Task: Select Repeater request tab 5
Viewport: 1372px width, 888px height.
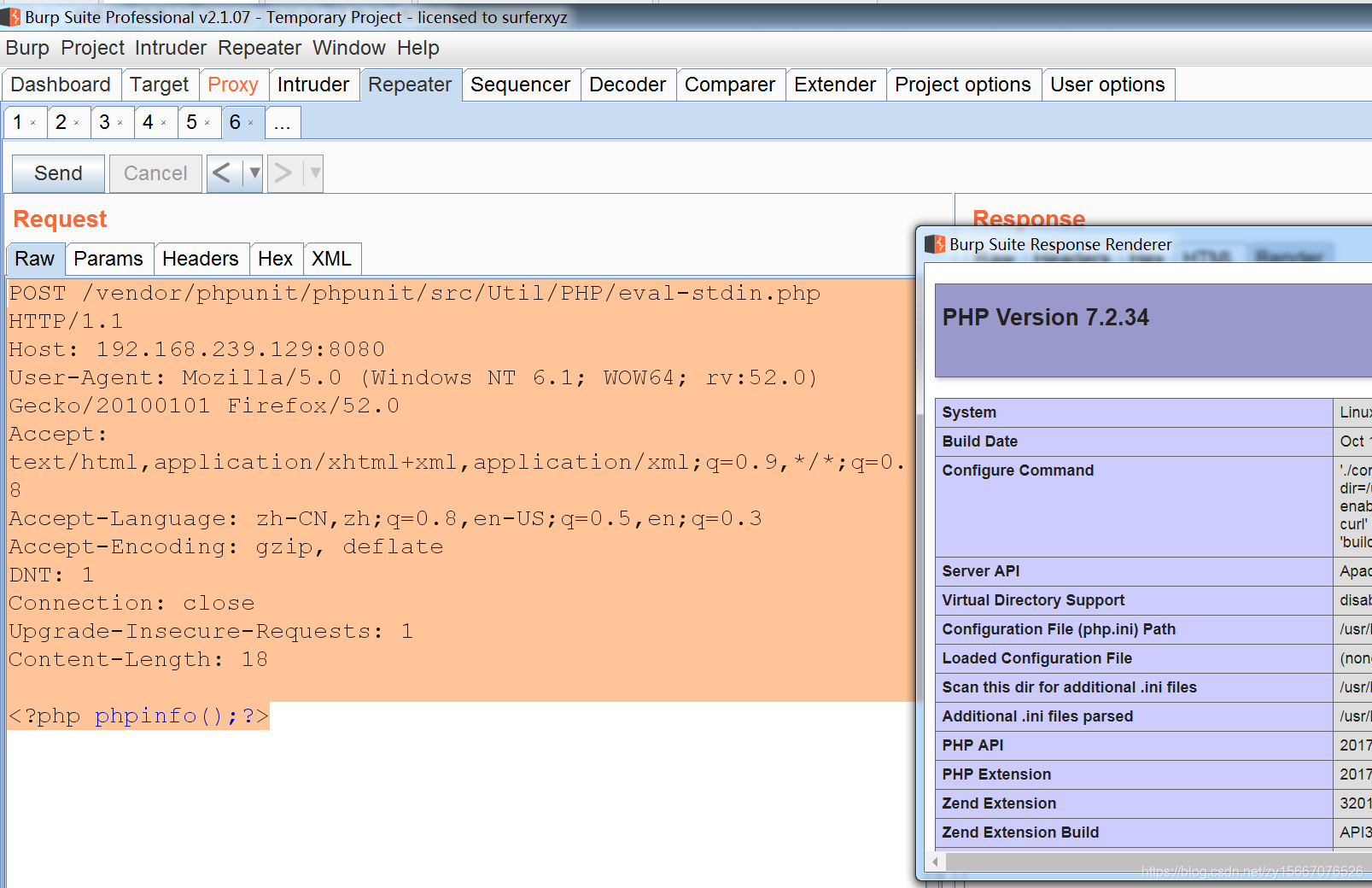Action: point(191,122)
